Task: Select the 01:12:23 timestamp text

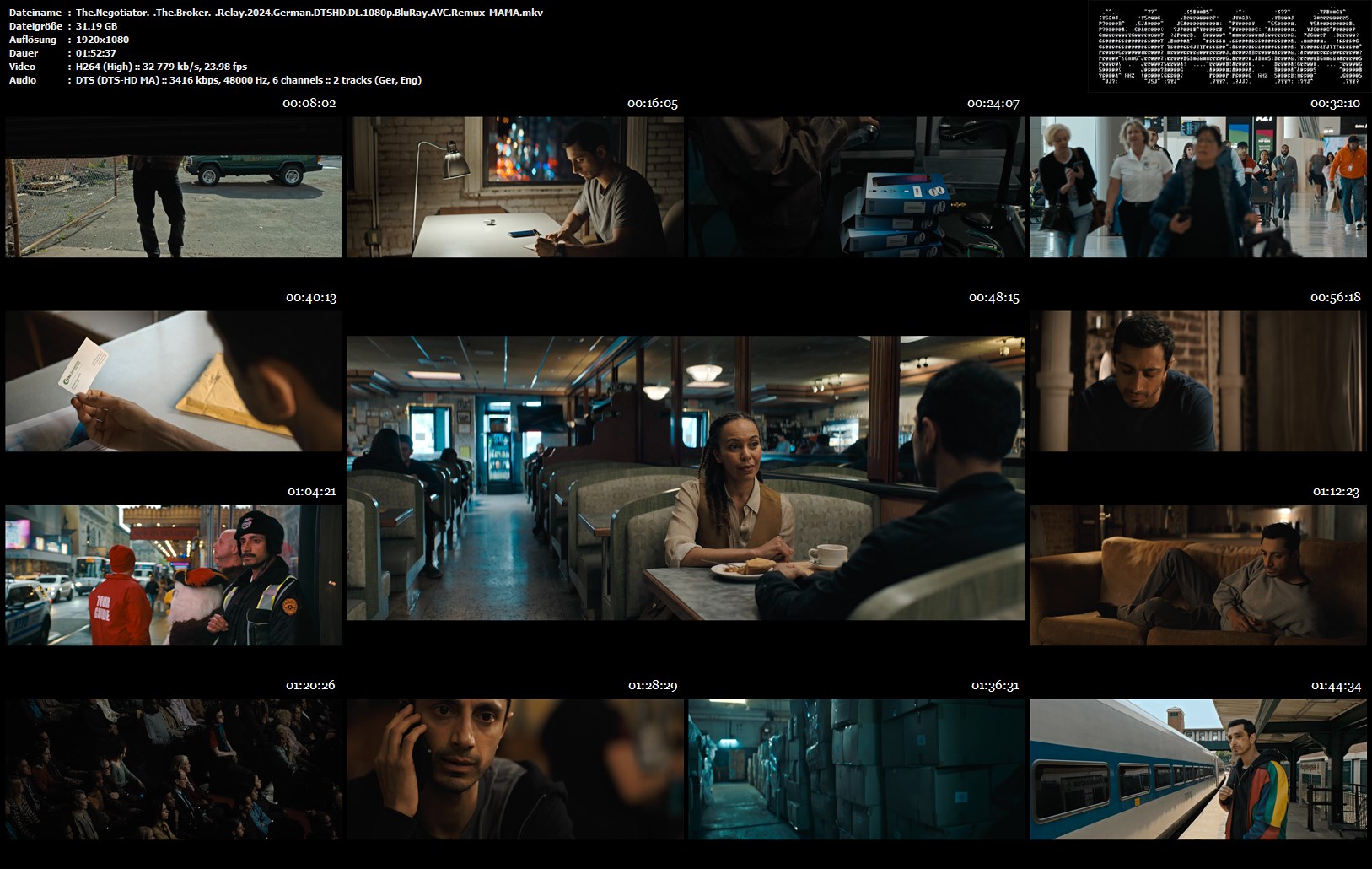Action: pos(1336,492)
